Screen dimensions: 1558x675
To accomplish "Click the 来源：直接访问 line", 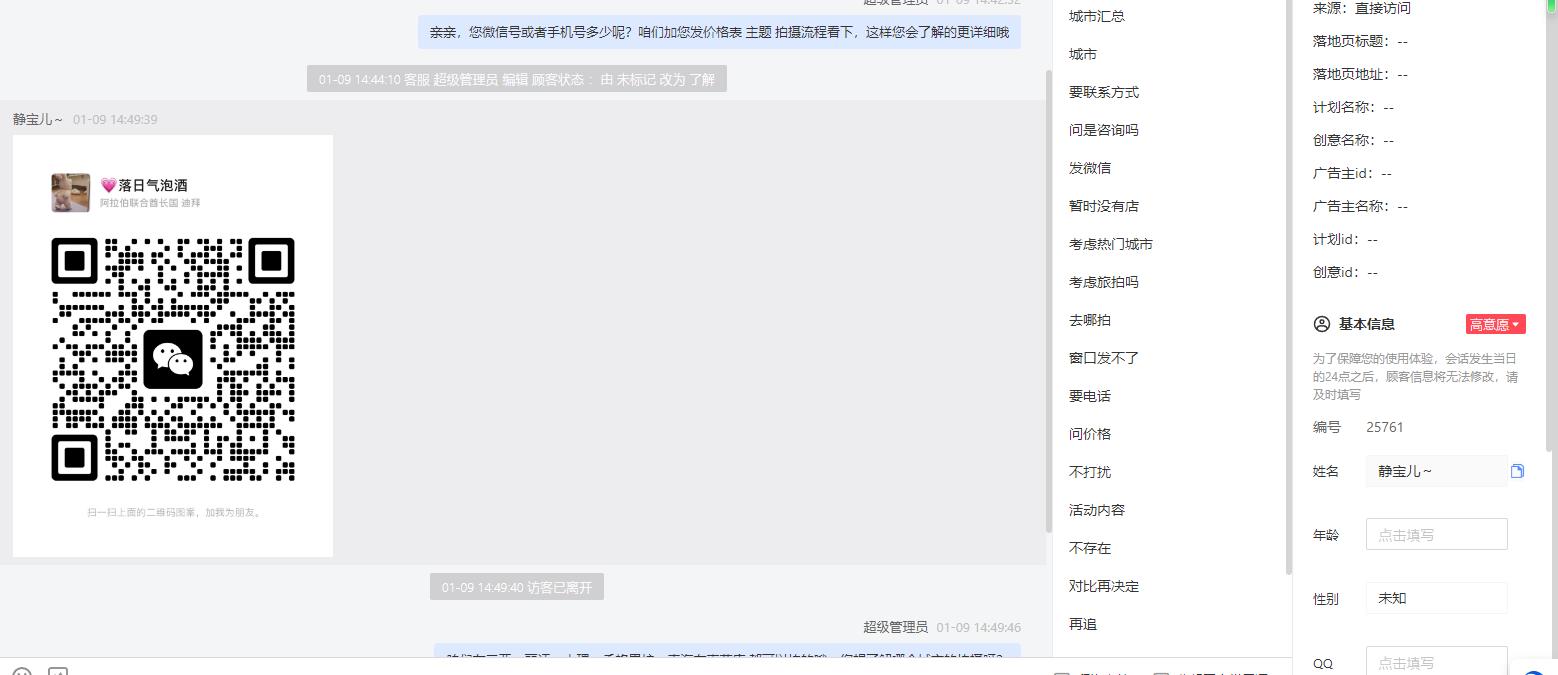I will coord(1362,8).
